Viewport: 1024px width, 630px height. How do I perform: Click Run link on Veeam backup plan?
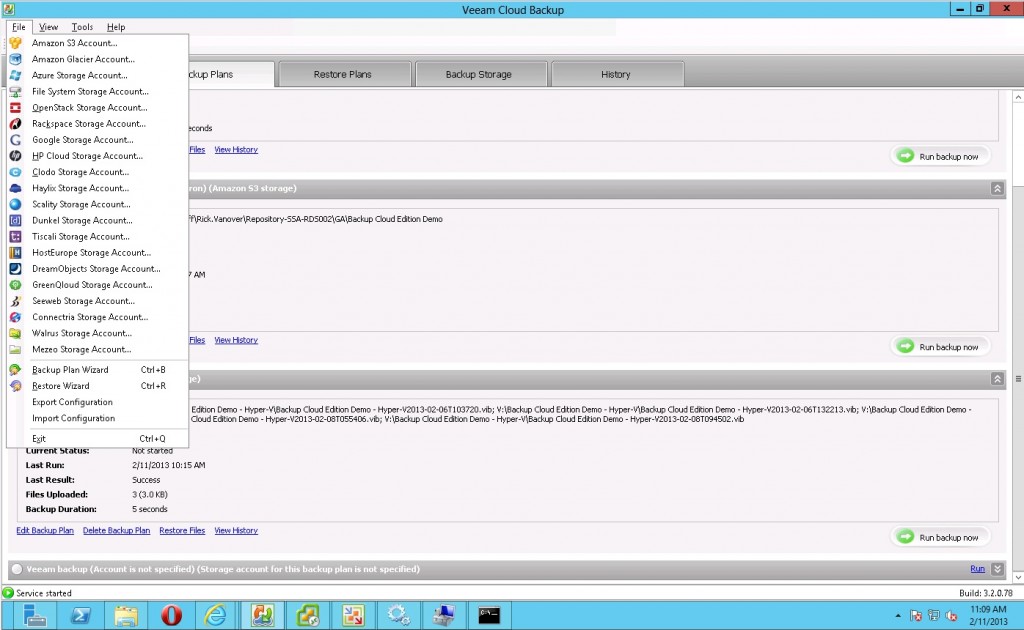click(978, 569)
